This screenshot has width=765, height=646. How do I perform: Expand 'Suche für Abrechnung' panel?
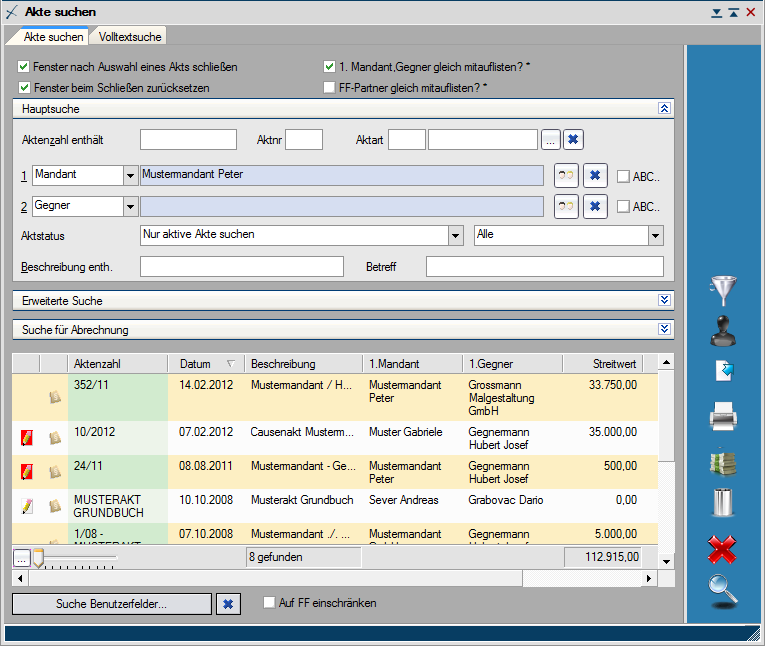(x=664, y=329)
